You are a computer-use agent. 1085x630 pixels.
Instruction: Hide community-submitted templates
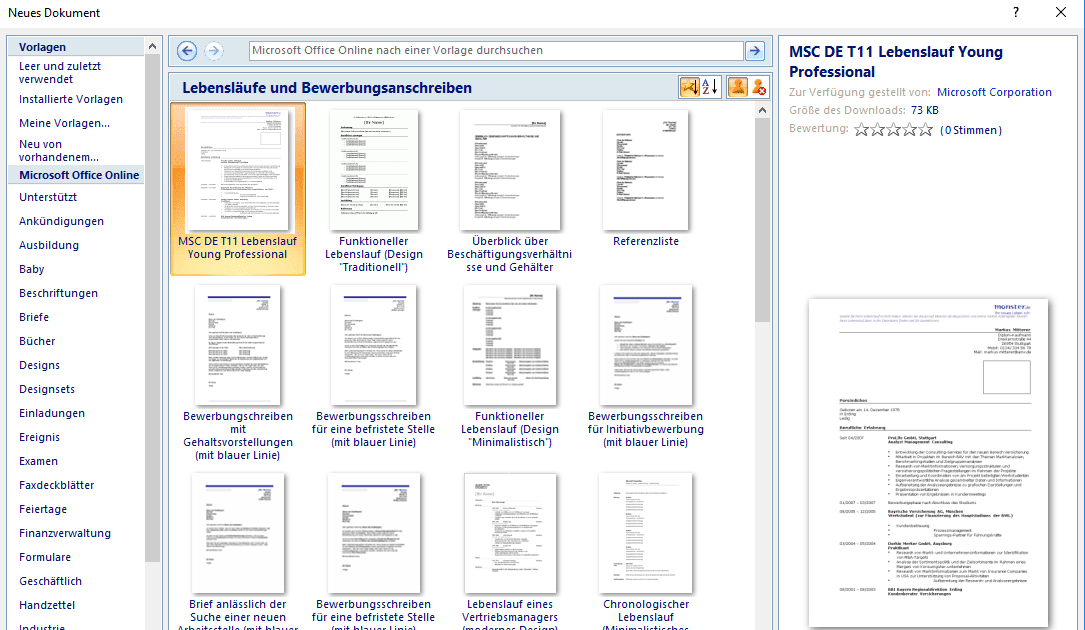pyautogui.click(x=759, y=87)
